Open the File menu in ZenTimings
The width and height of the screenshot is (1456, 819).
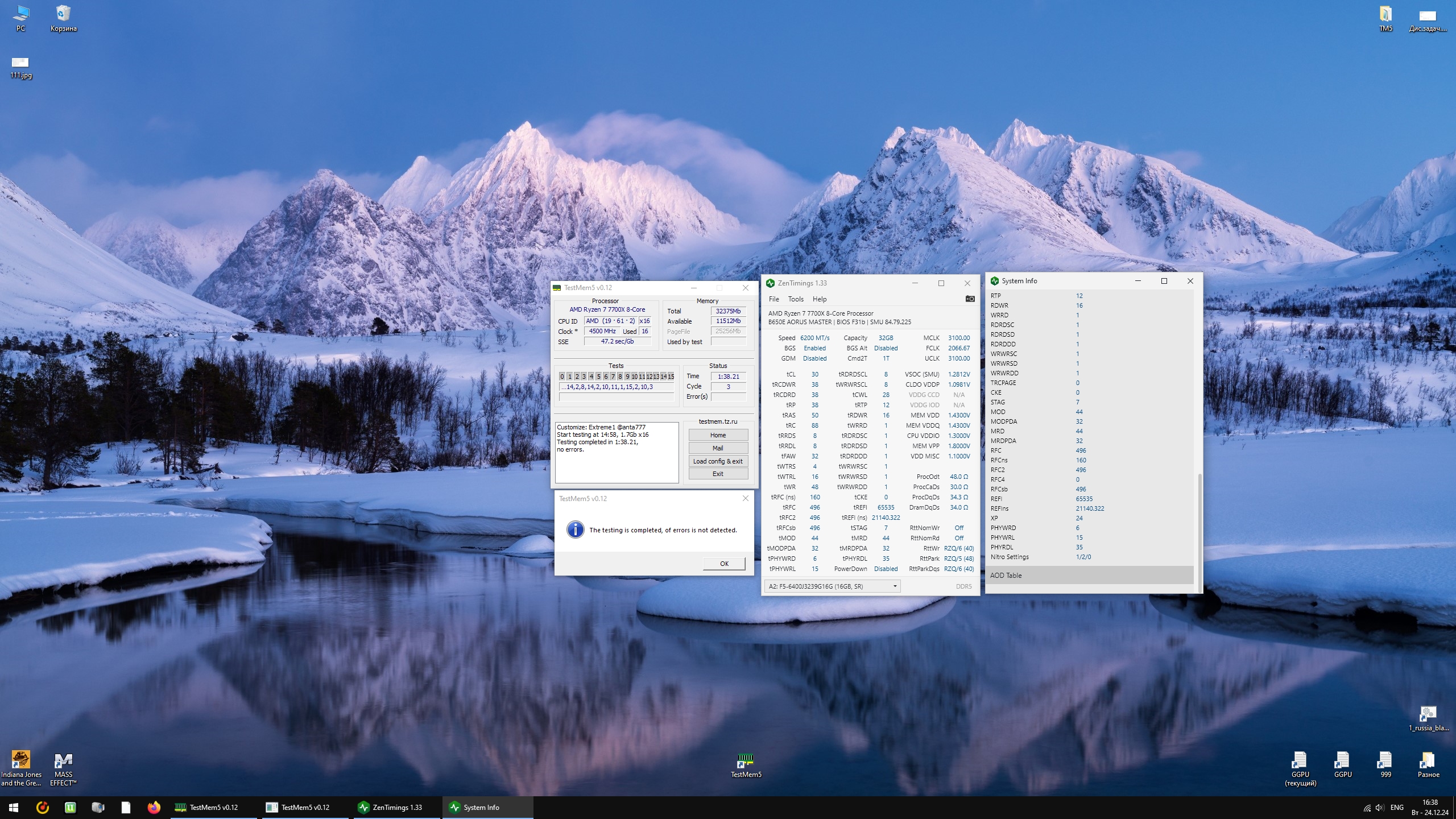[773, 299]
